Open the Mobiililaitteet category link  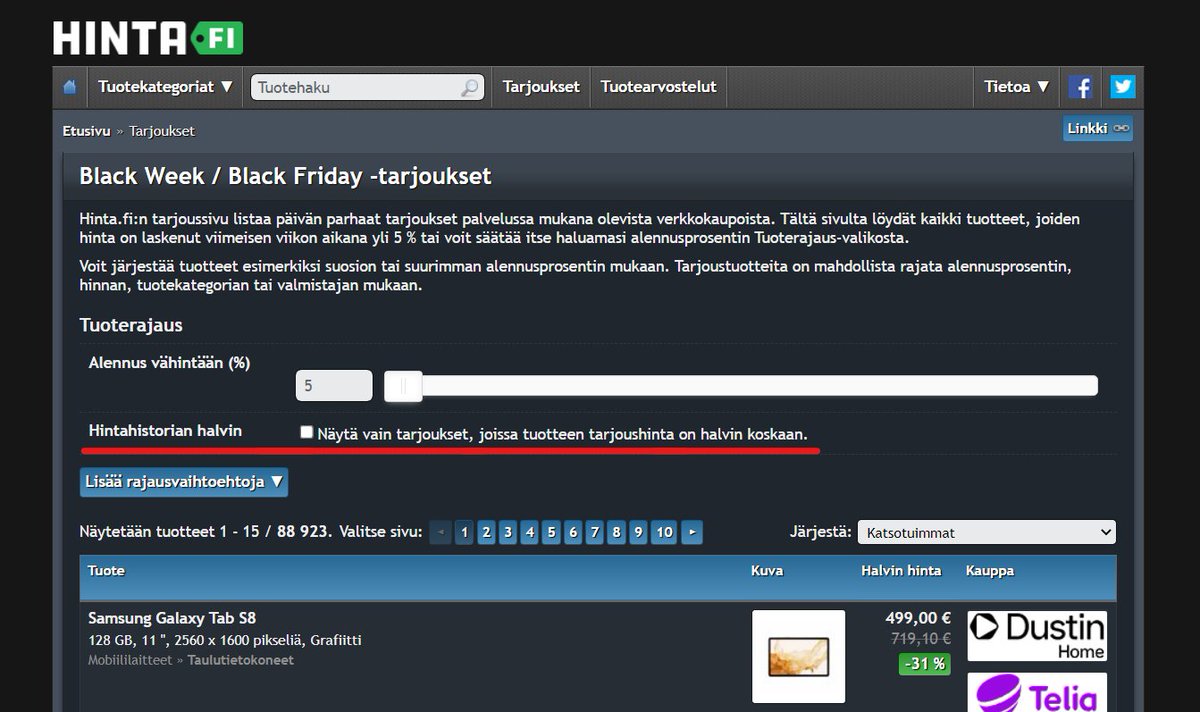130,661
